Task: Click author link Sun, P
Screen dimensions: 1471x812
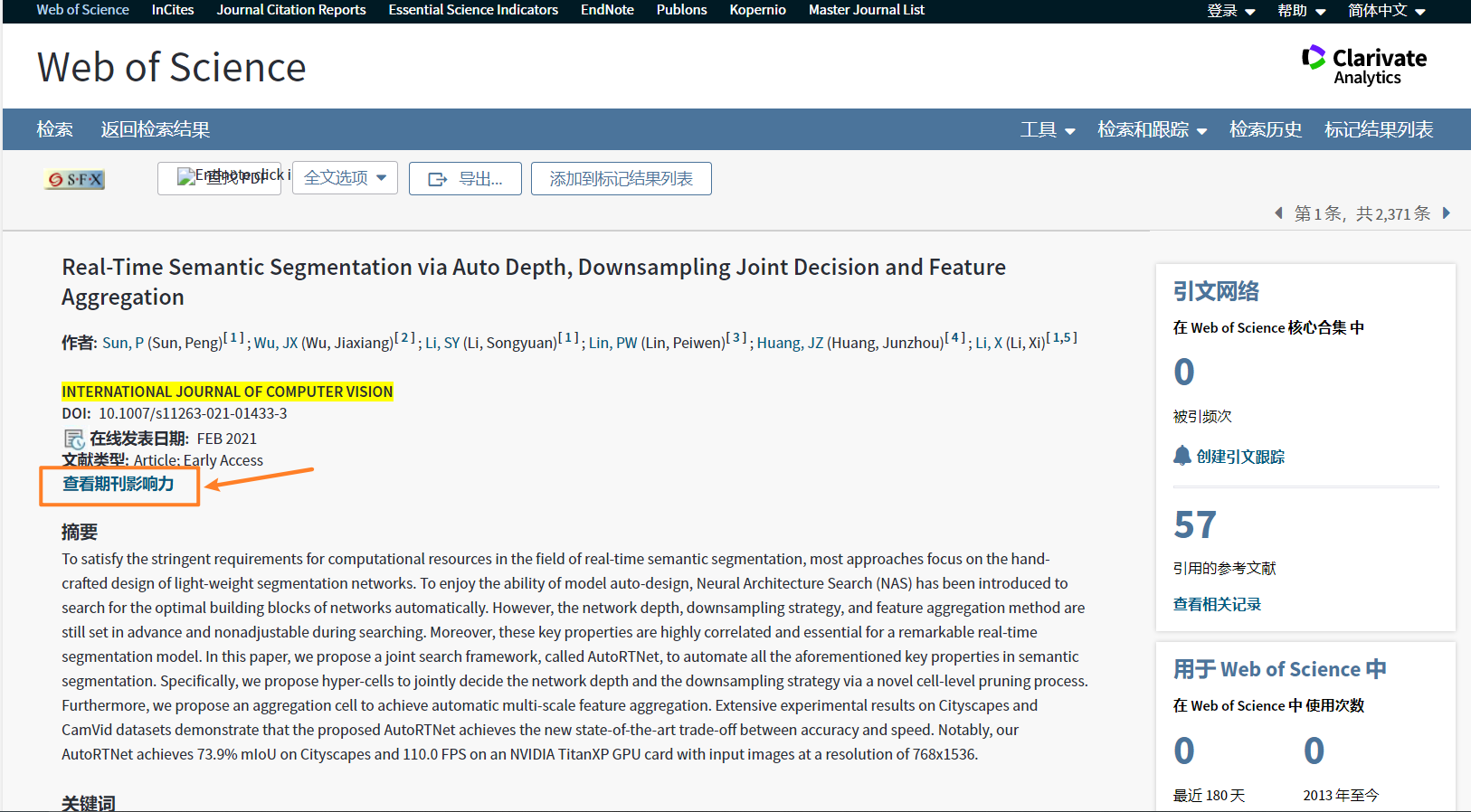Action: point(123,343)
